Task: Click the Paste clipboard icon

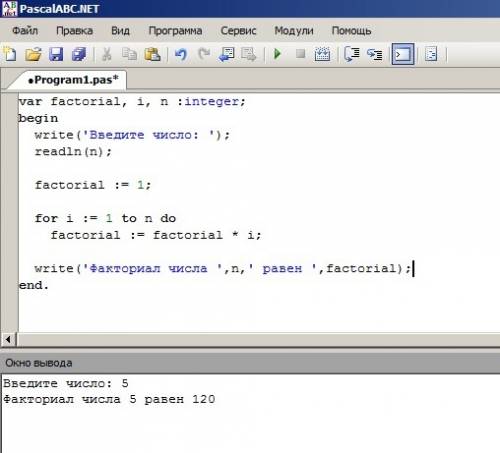Action: pos(152,54)
